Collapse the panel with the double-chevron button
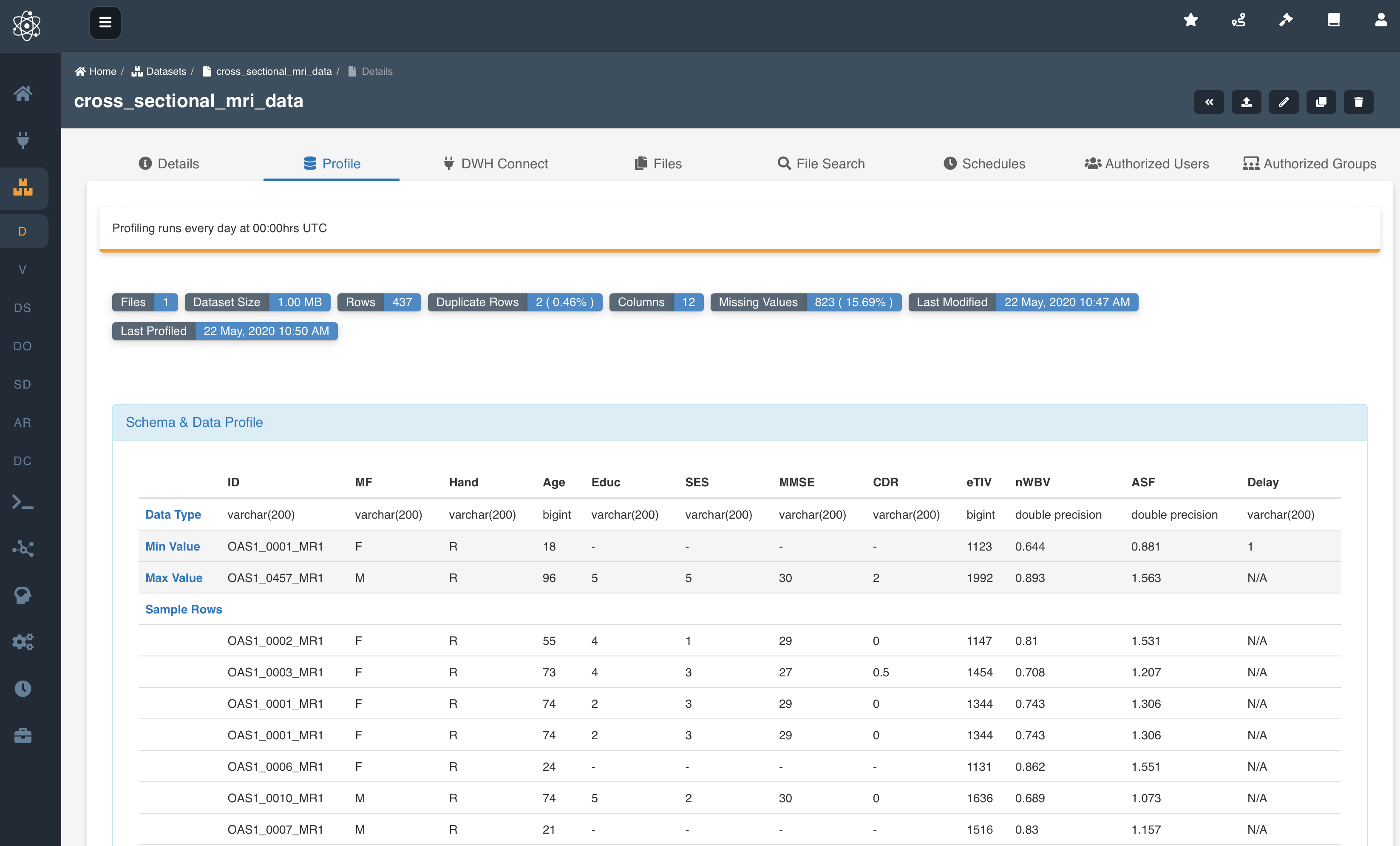 coord(1209,102)
